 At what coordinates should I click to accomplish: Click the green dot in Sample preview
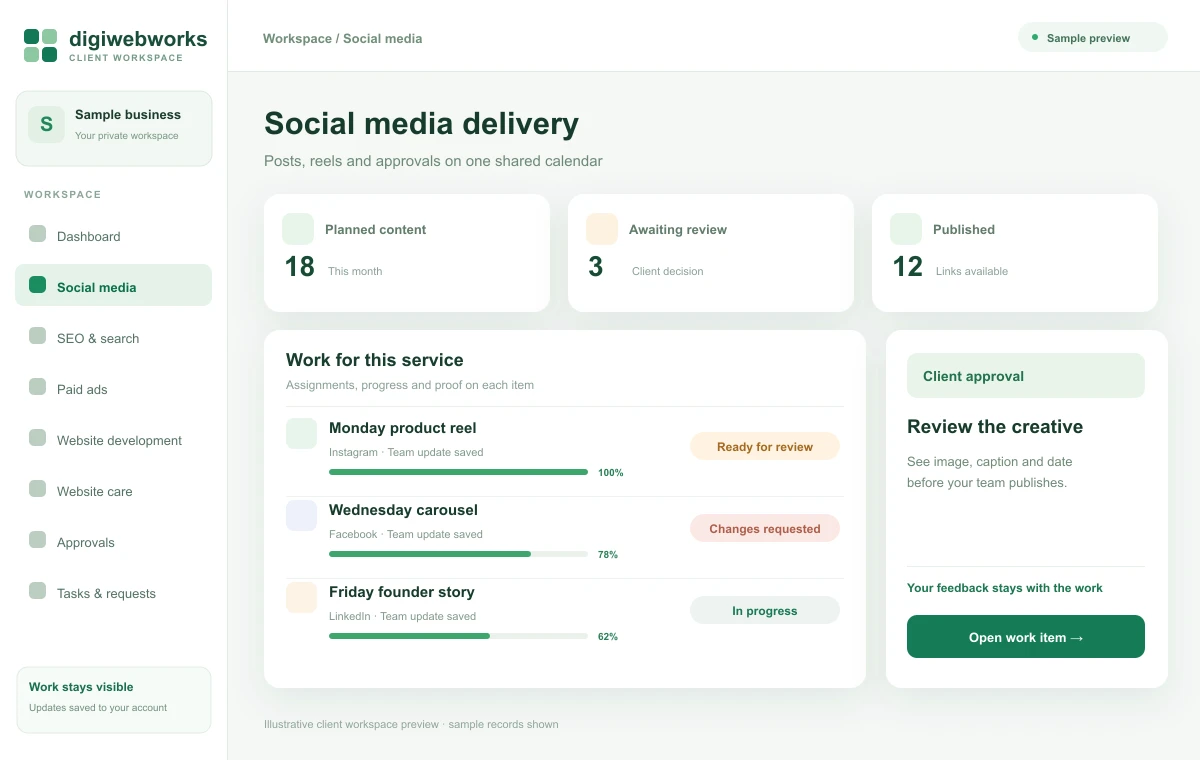pyautogui.click(x=1035, y=37)
